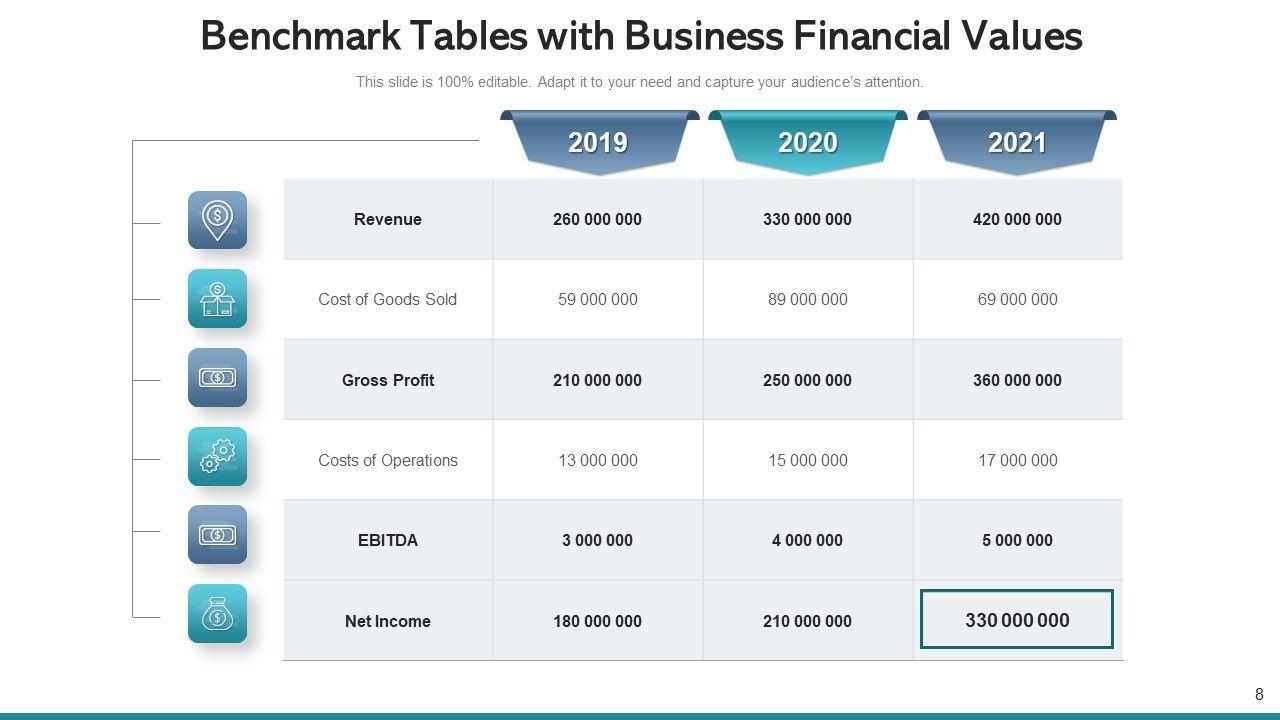1280x720 pixels.
Task: Select the 2020 EBITDA value 4 000 000
Action: pyautogui.click(x=807, y=540)
